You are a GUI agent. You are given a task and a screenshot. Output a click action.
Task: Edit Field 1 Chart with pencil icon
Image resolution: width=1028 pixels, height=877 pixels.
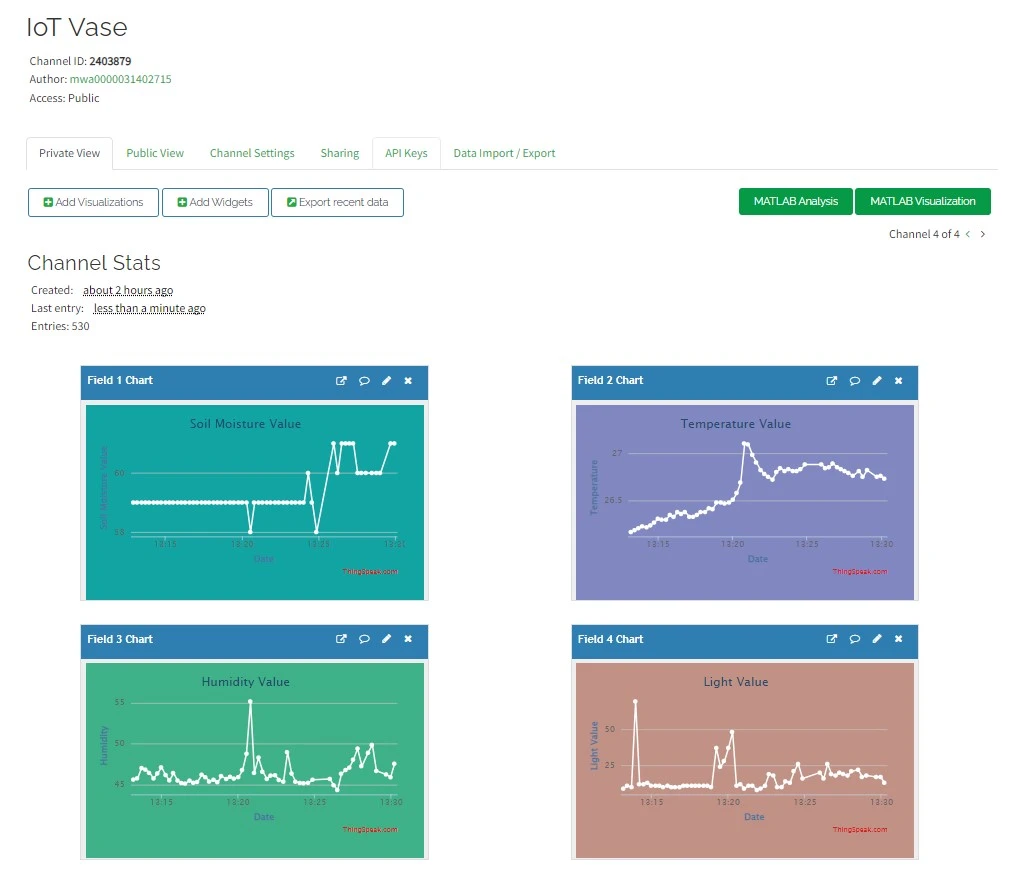(x=387, y=381)
